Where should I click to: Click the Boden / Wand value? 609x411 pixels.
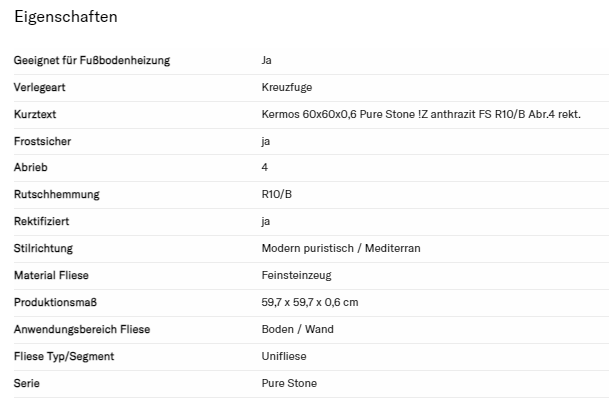(x=298, y=329)
